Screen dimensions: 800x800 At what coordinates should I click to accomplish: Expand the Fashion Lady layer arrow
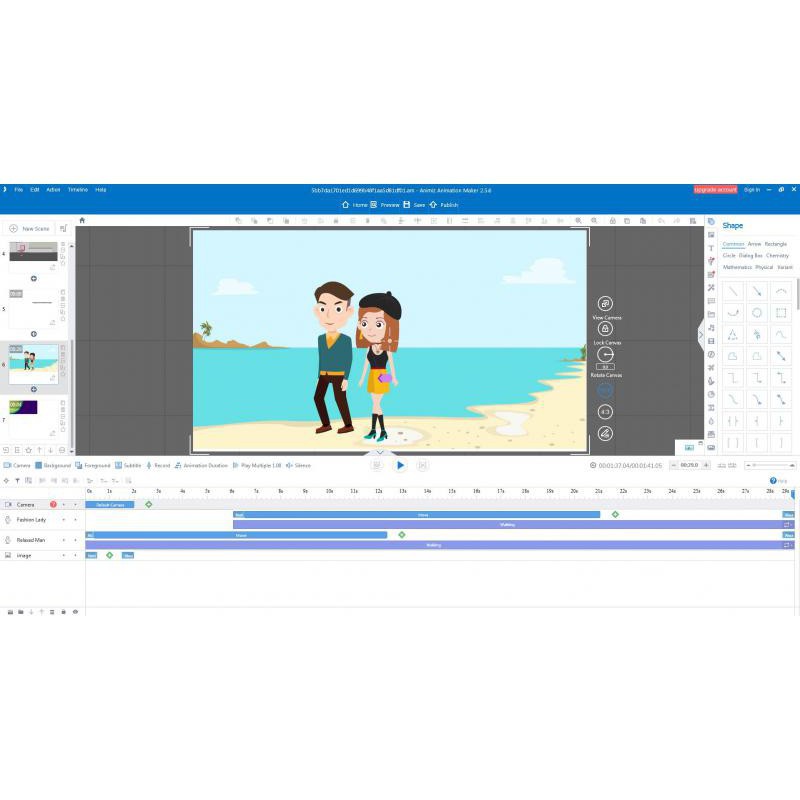pyautogui.click(x=75, y=520)
